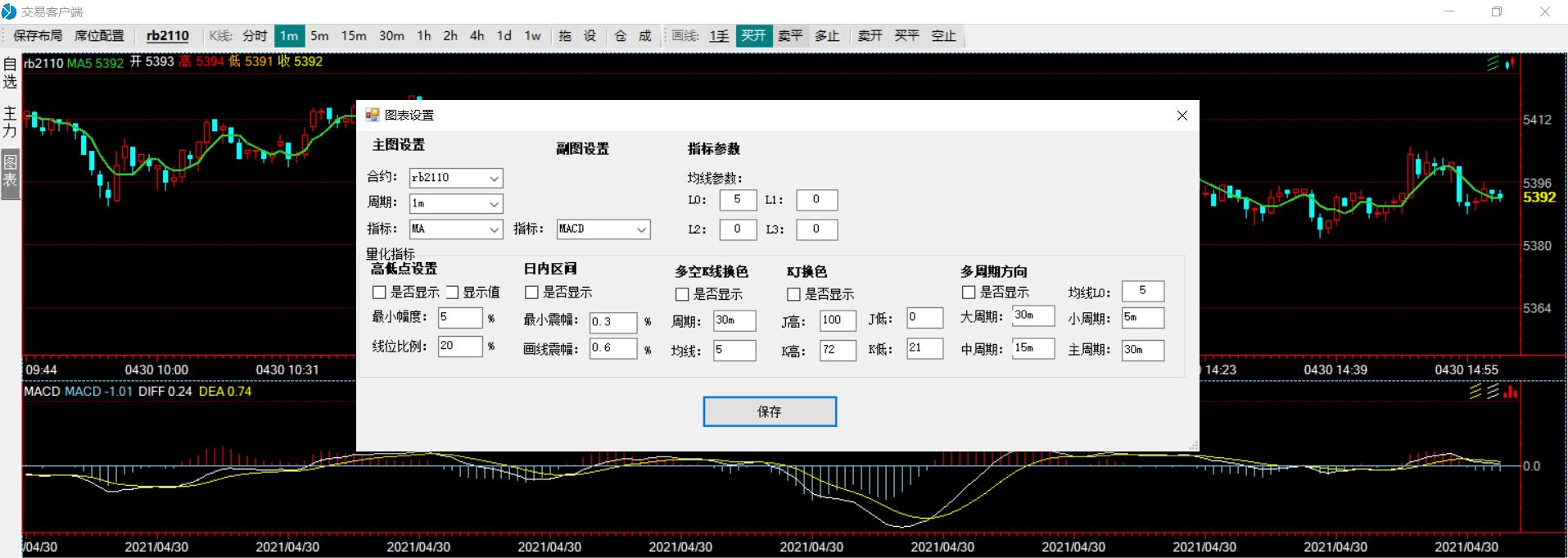Image resolution: width=1568 pixels, height=558 pixels.
Task: Click the 卖开 toolbar button
Action: [870, 36]
